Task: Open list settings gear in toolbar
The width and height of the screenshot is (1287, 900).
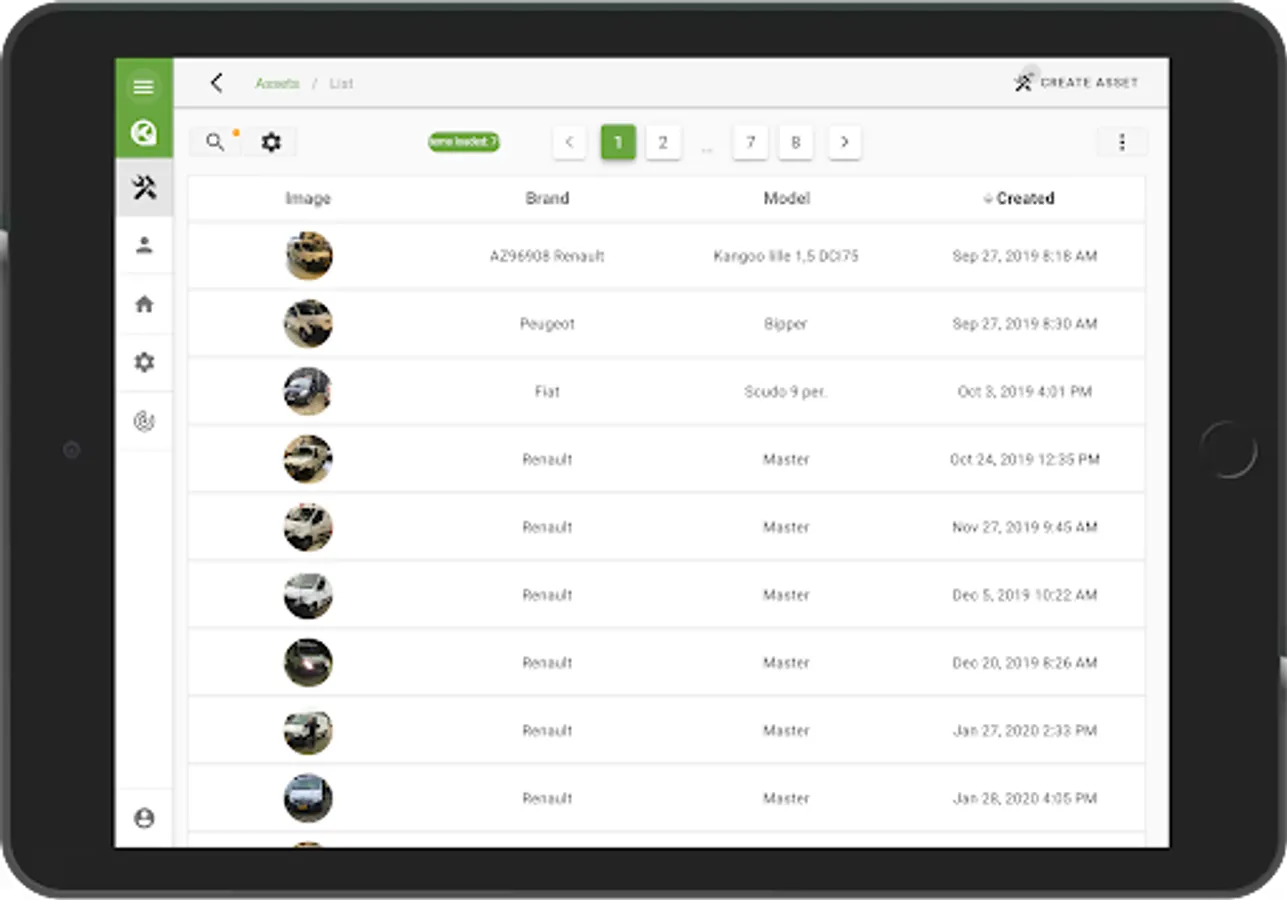Action: tap(271, 142)
